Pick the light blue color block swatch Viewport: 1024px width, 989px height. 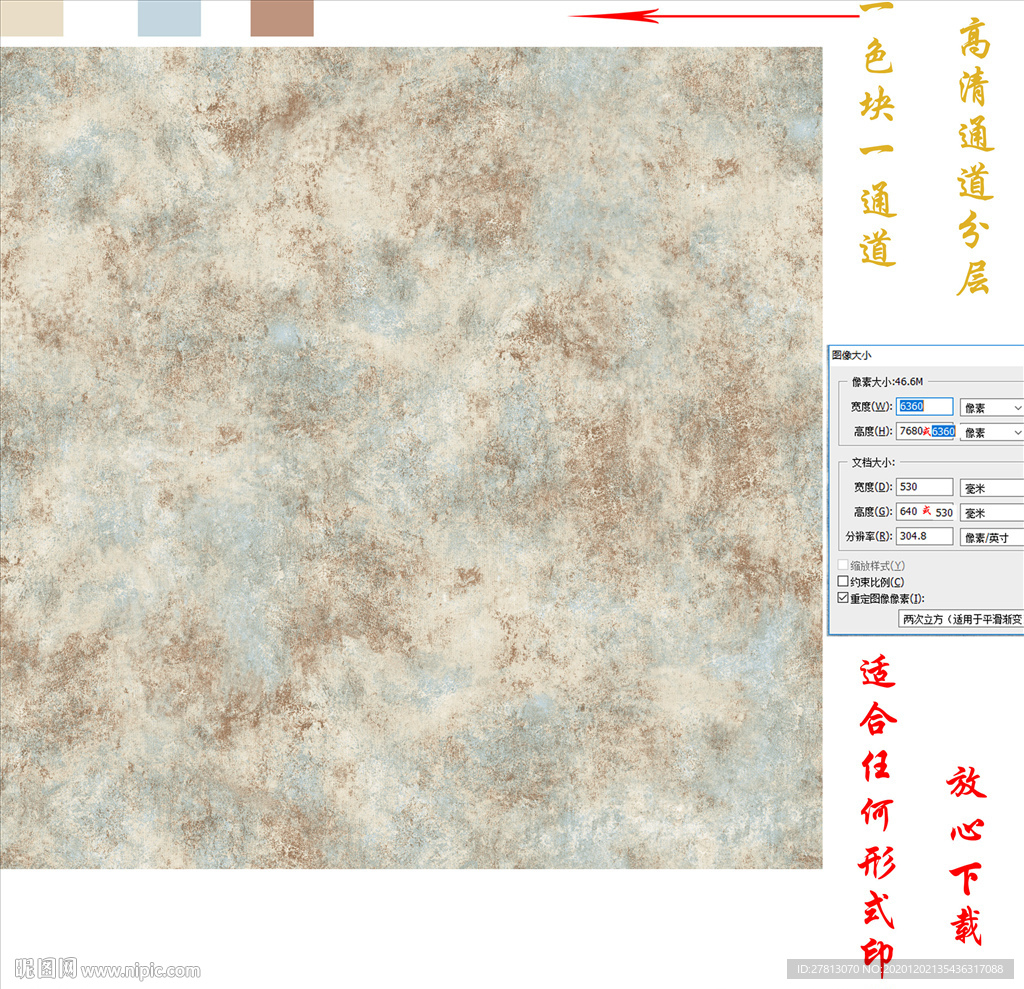(169, 18)
